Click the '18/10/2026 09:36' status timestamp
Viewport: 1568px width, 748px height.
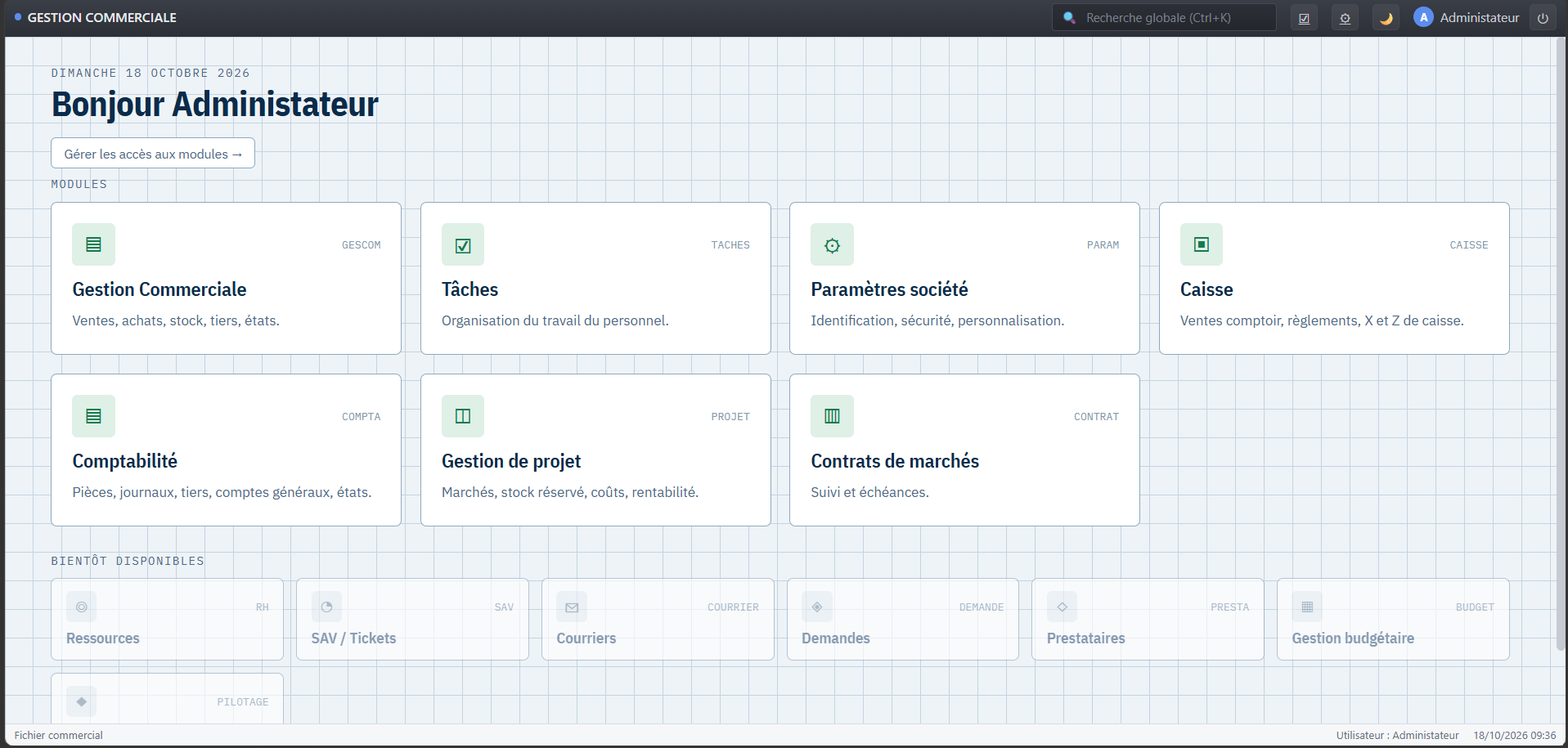pyautogui.click(x=1515, y=735)
